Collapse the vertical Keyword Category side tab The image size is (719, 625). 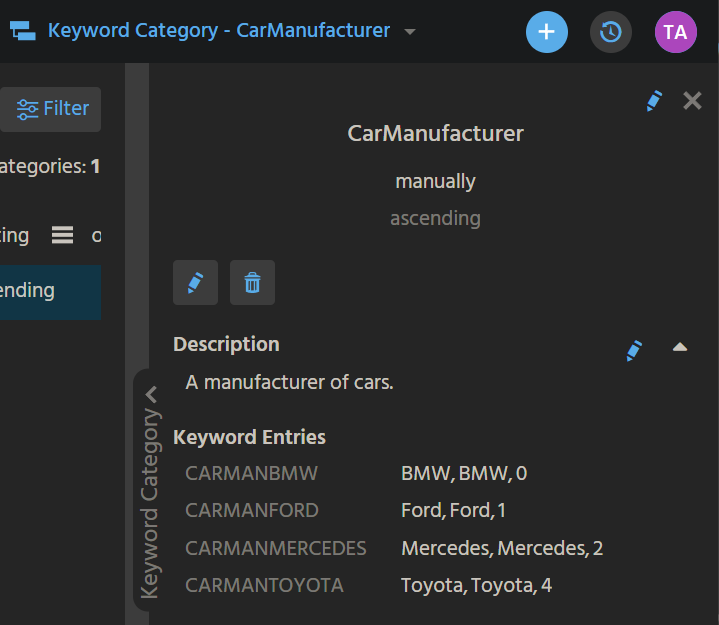pos(150,491)
